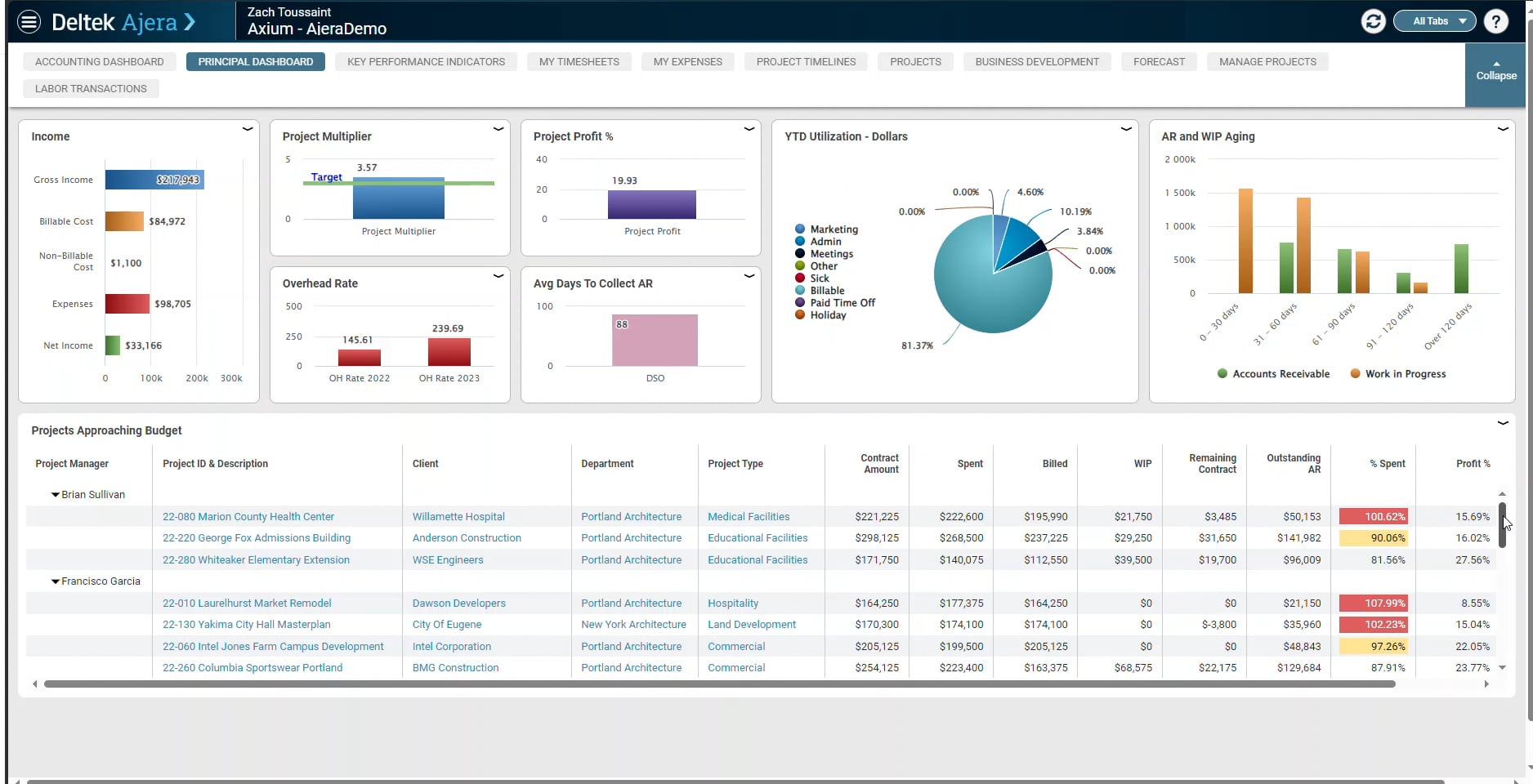Collapse the Brian Sullivan project group
Screen dimensions: 1533x784
pos(56,495)
